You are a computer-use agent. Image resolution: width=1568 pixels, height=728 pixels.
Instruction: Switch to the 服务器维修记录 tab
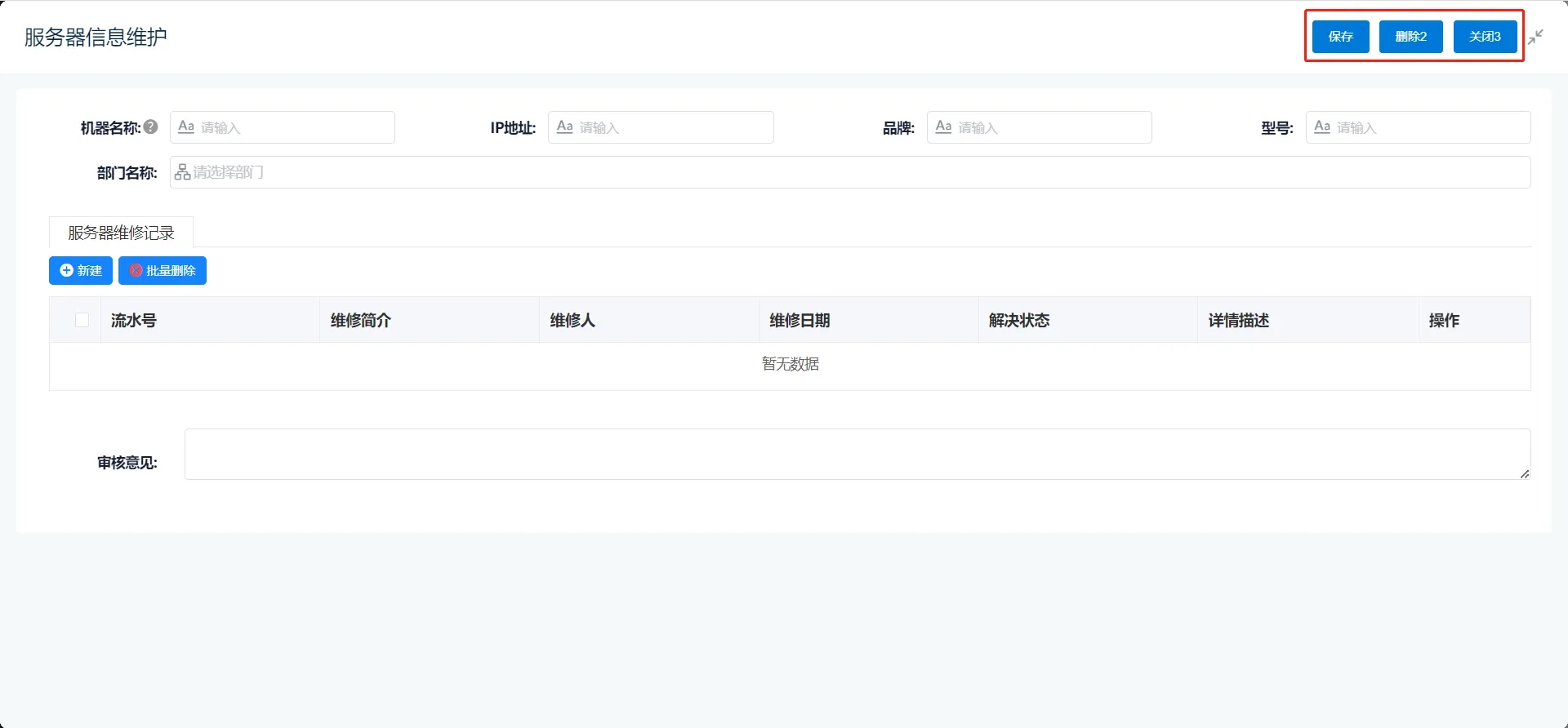(x=121, y=233)
